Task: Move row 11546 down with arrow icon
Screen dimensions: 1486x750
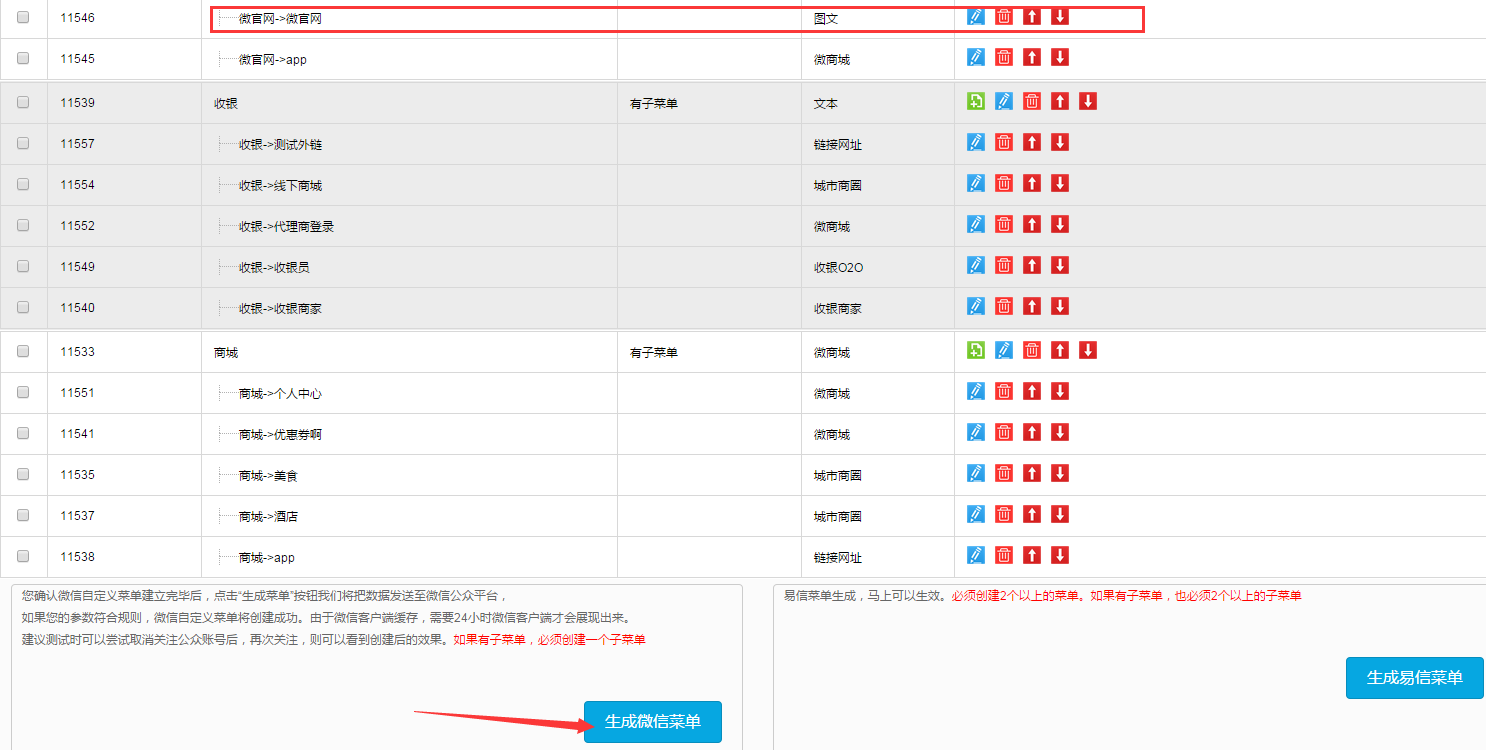Action: tap(1060, 17)
